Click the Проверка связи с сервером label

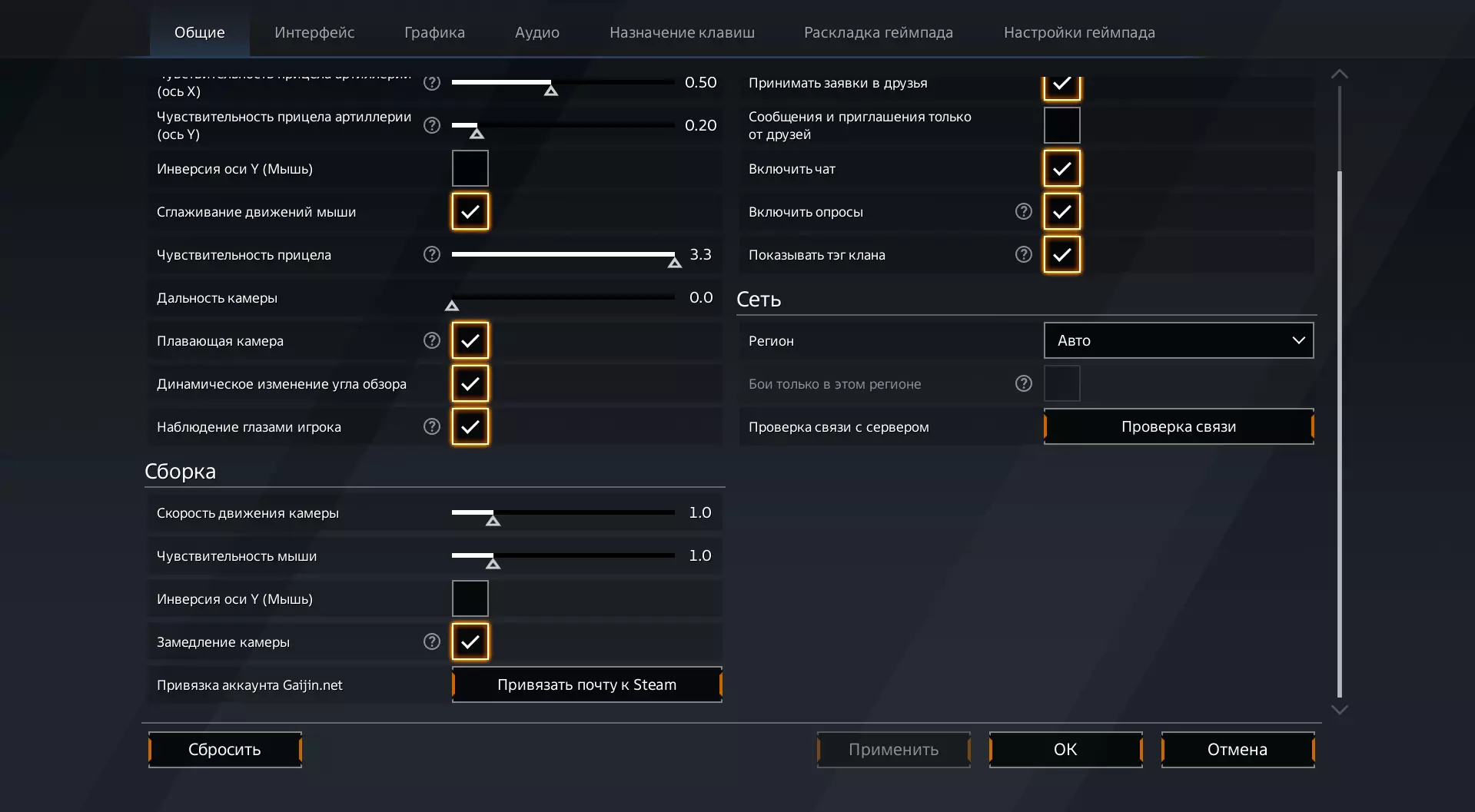pos(839,426)
